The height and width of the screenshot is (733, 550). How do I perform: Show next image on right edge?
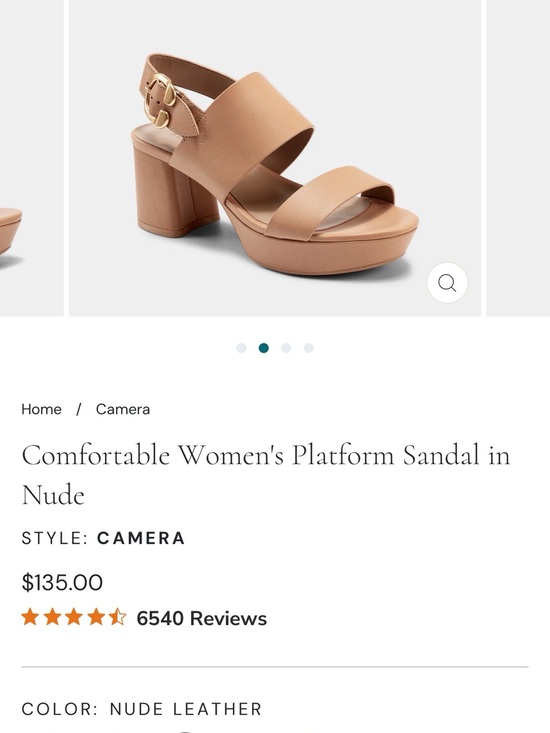click(x=518, y=158)
